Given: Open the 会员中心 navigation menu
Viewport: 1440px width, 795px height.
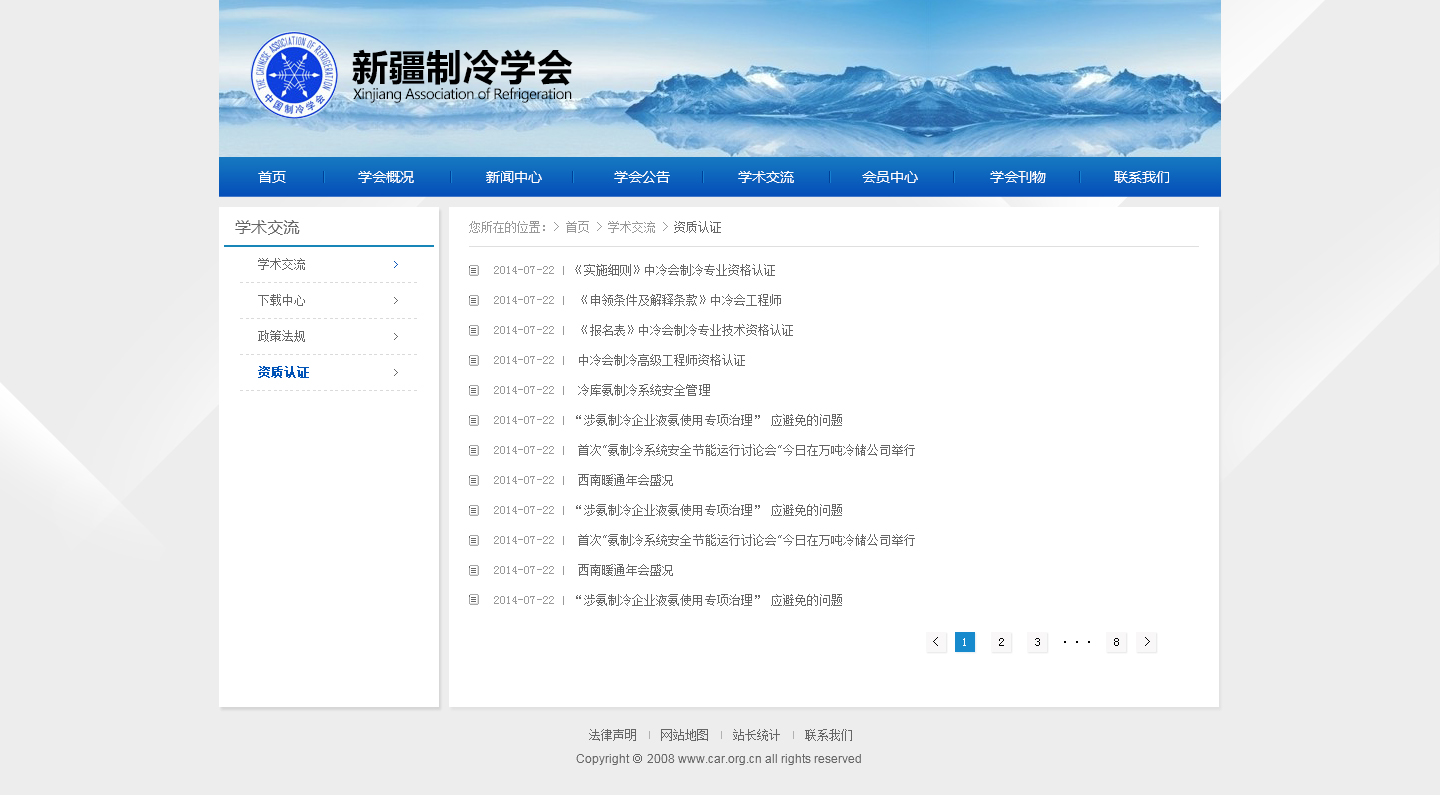Looking at the screenshot, I should [890, 177].
